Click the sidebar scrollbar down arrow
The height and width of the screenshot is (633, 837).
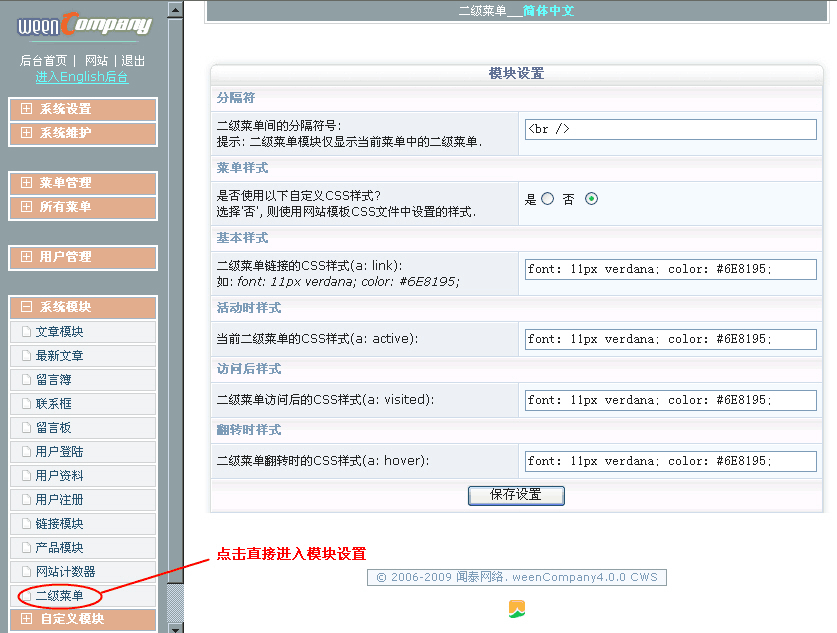coord(175,628)
